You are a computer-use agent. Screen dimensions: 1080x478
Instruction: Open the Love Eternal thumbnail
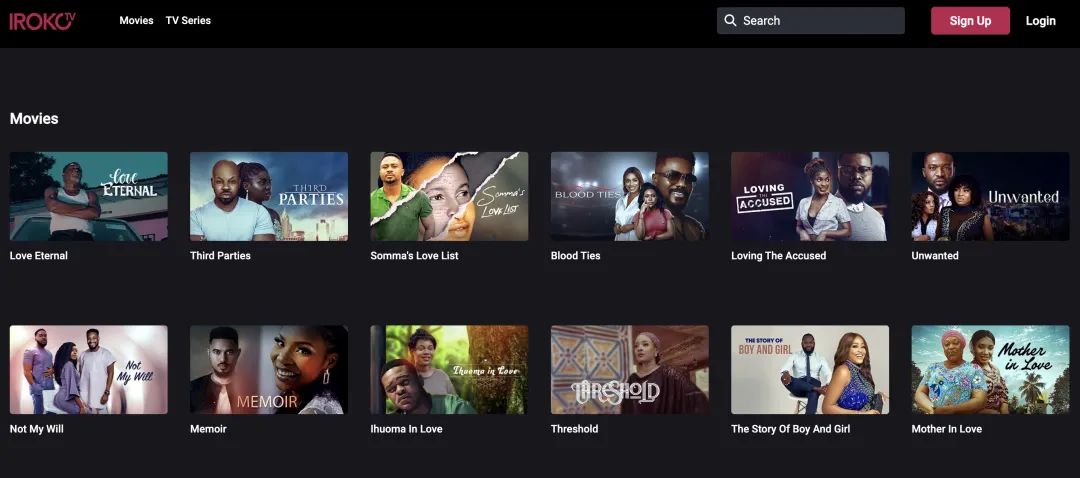pyautogui.click(x=89, y=196)
